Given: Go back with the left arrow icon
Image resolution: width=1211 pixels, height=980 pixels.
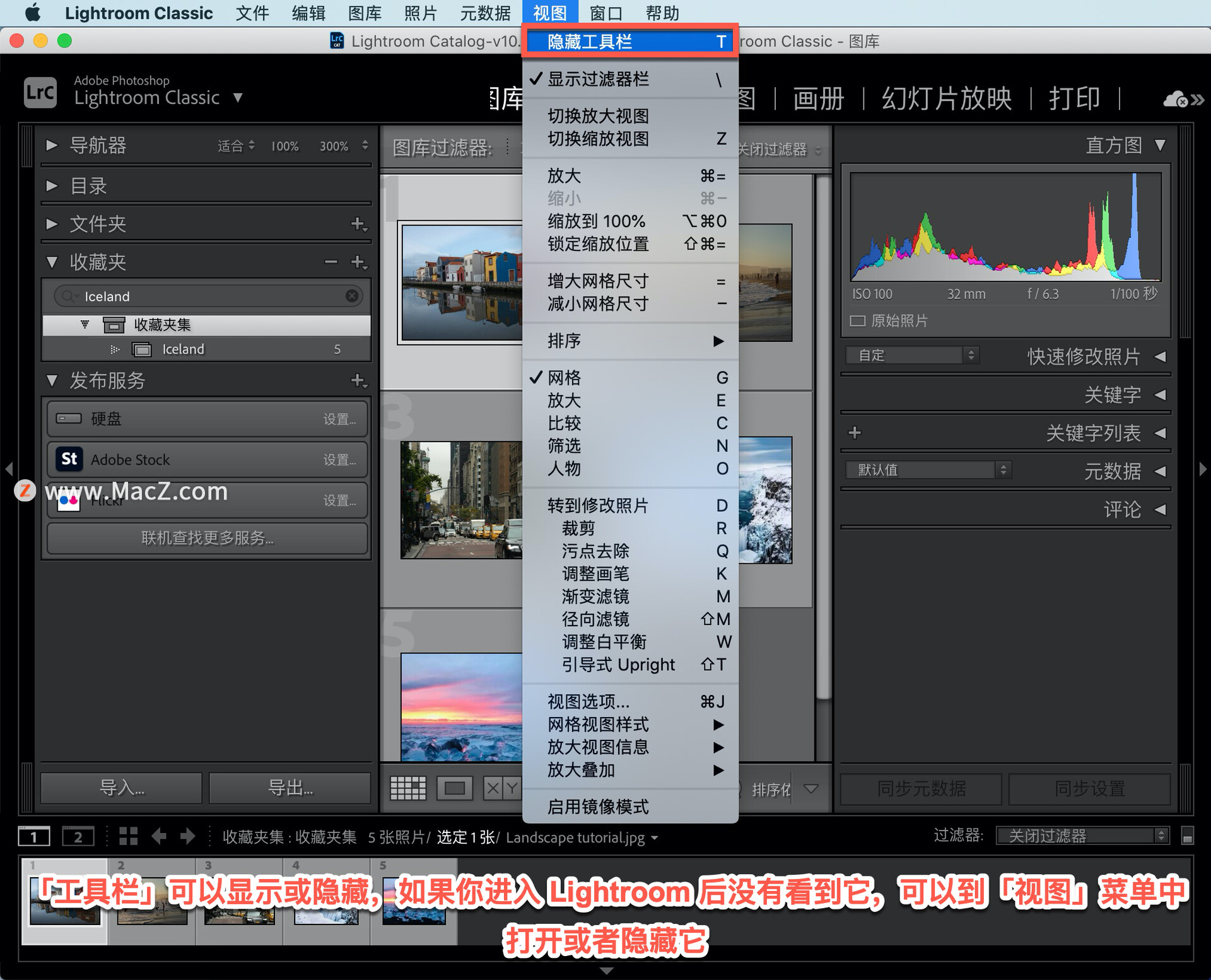Looking at the screenshot, I should coord(159,836).
